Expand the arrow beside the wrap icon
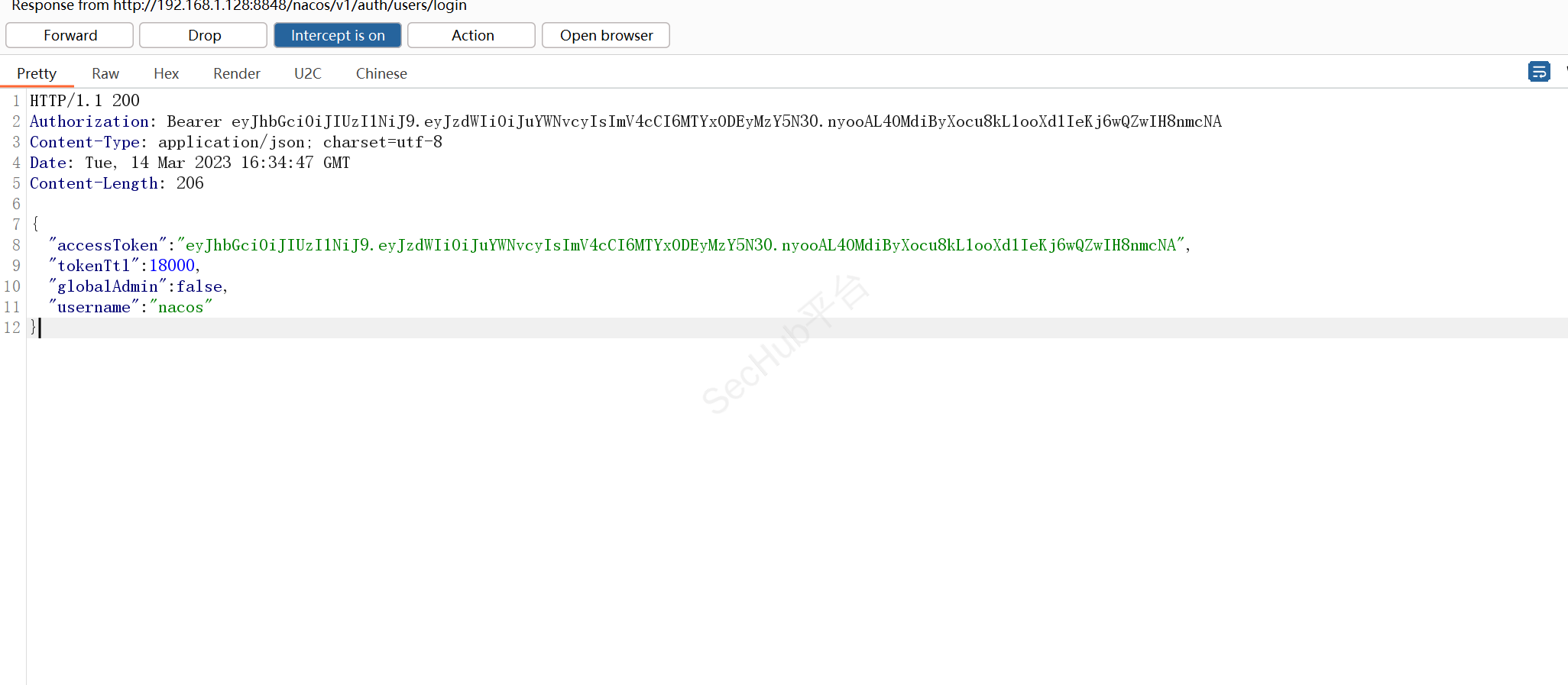 pos(1565,70)
